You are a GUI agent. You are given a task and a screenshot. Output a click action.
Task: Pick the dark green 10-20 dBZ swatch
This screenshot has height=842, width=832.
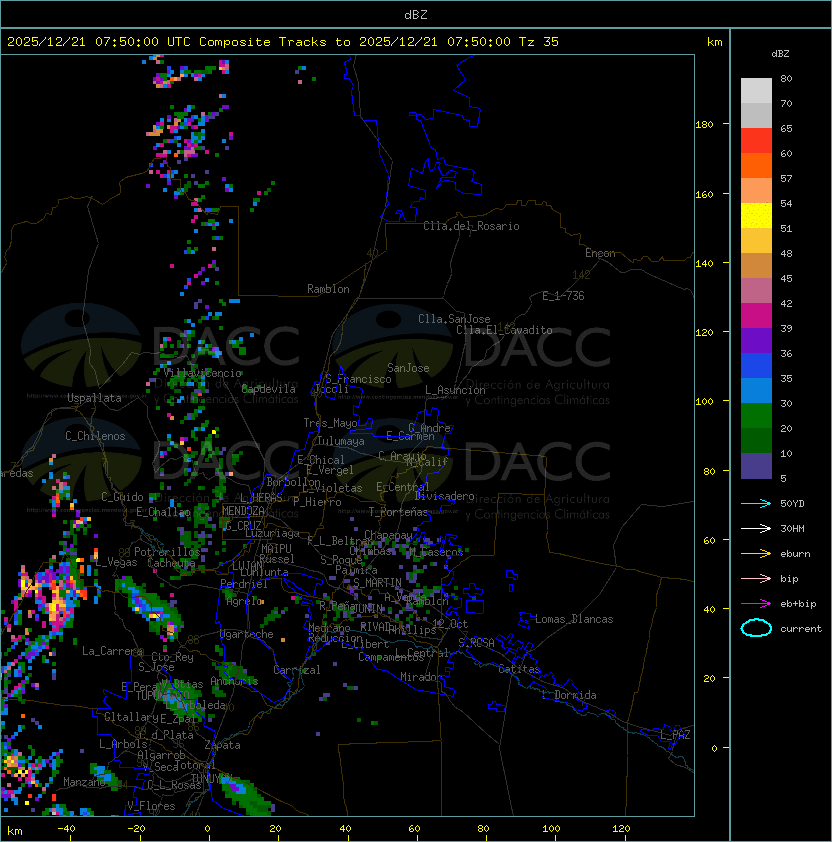tap(756, 440)
